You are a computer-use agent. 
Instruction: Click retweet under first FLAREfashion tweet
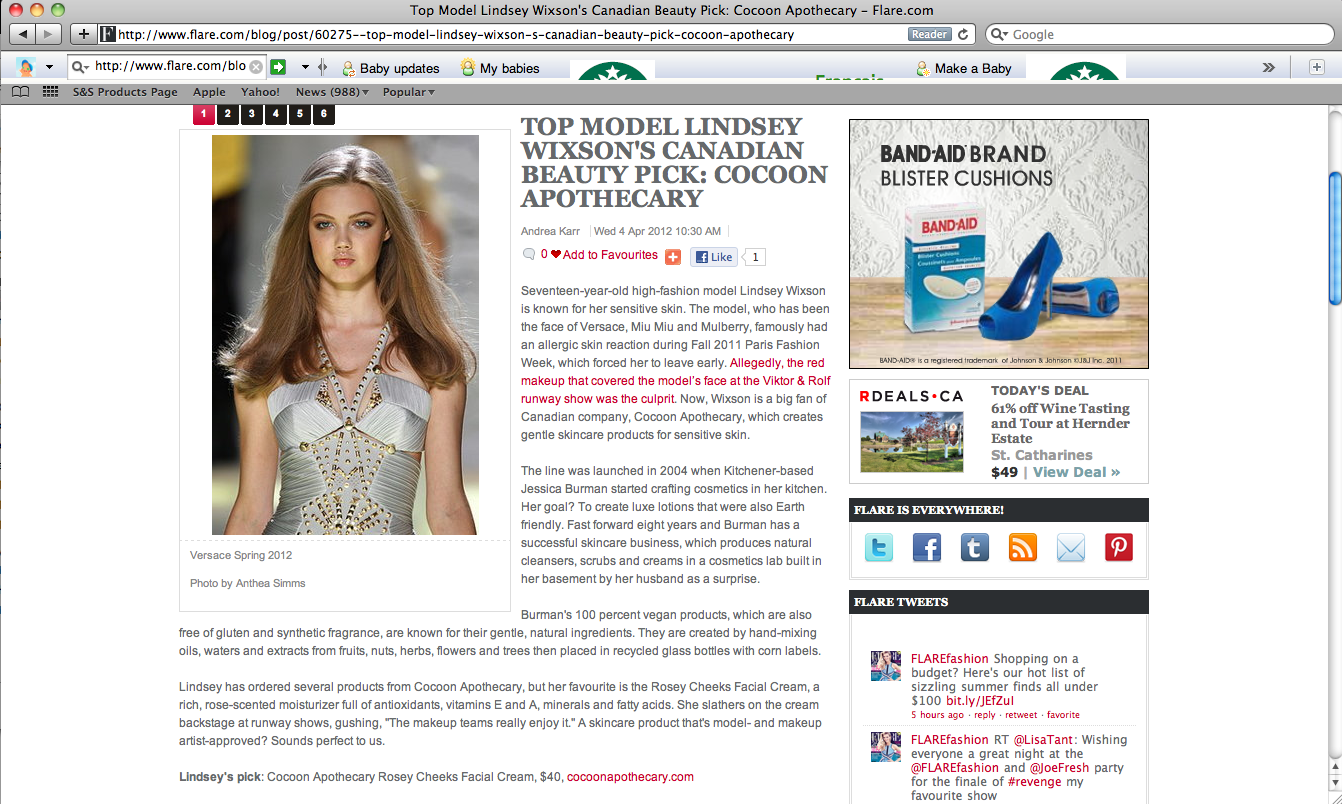(1021, 715)
